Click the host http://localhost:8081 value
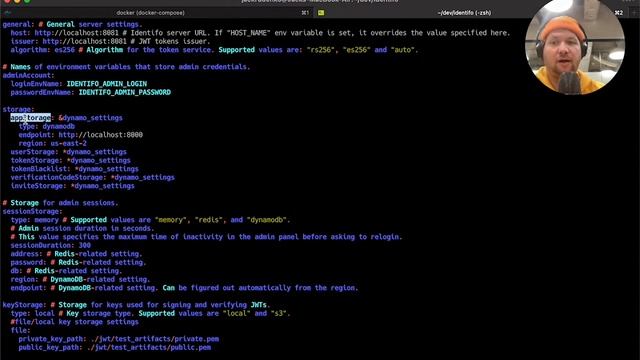This screenshot has width=640, height=360. pos(76,33)
